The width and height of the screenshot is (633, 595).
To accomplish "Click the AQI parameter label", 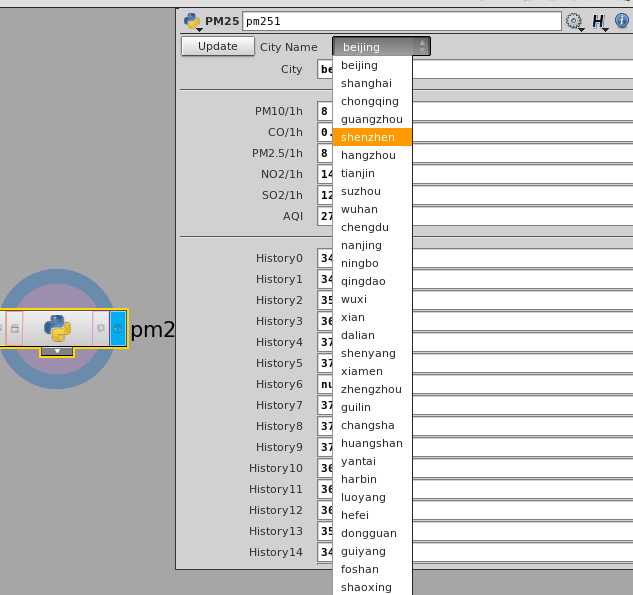I will click(x=293, y=216).
